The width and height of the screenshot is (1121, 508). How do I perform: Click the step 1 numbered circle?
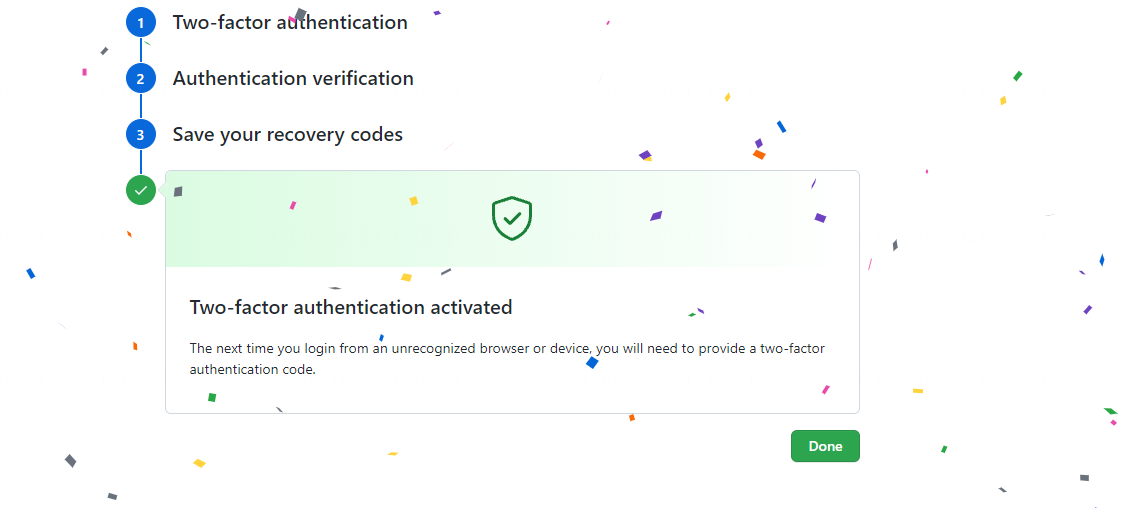[x=141, y=23]
